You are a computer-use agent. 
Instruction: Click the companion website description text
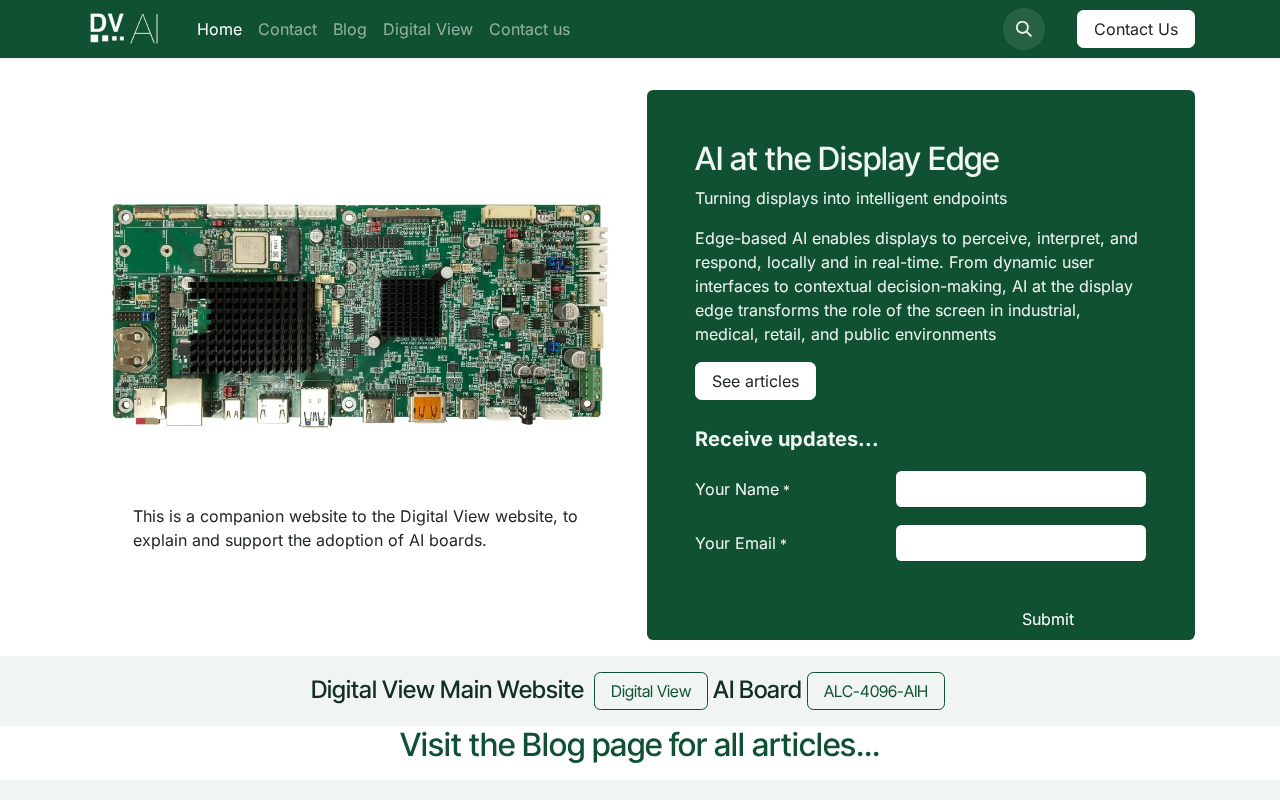coord(356,528)
